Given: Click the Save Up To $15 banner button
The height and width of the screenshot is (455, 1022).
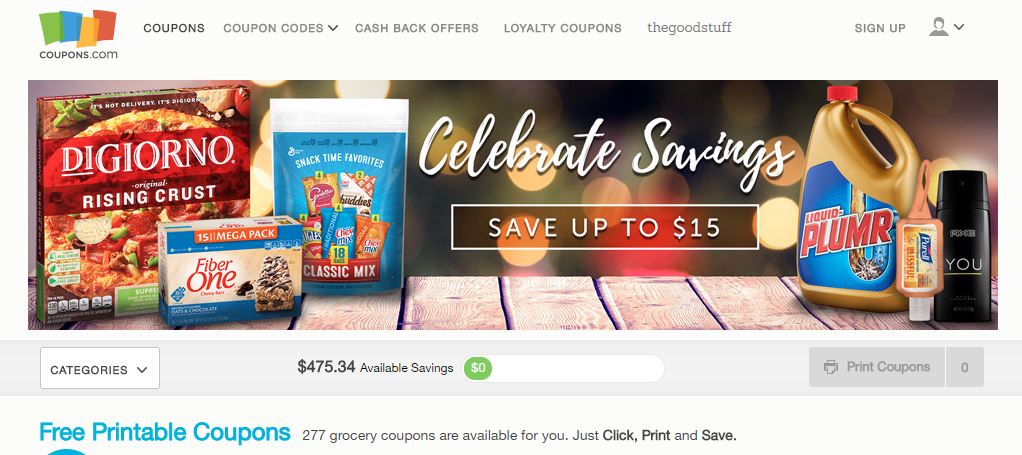Looking at the screenshot, I should [604, 228].
